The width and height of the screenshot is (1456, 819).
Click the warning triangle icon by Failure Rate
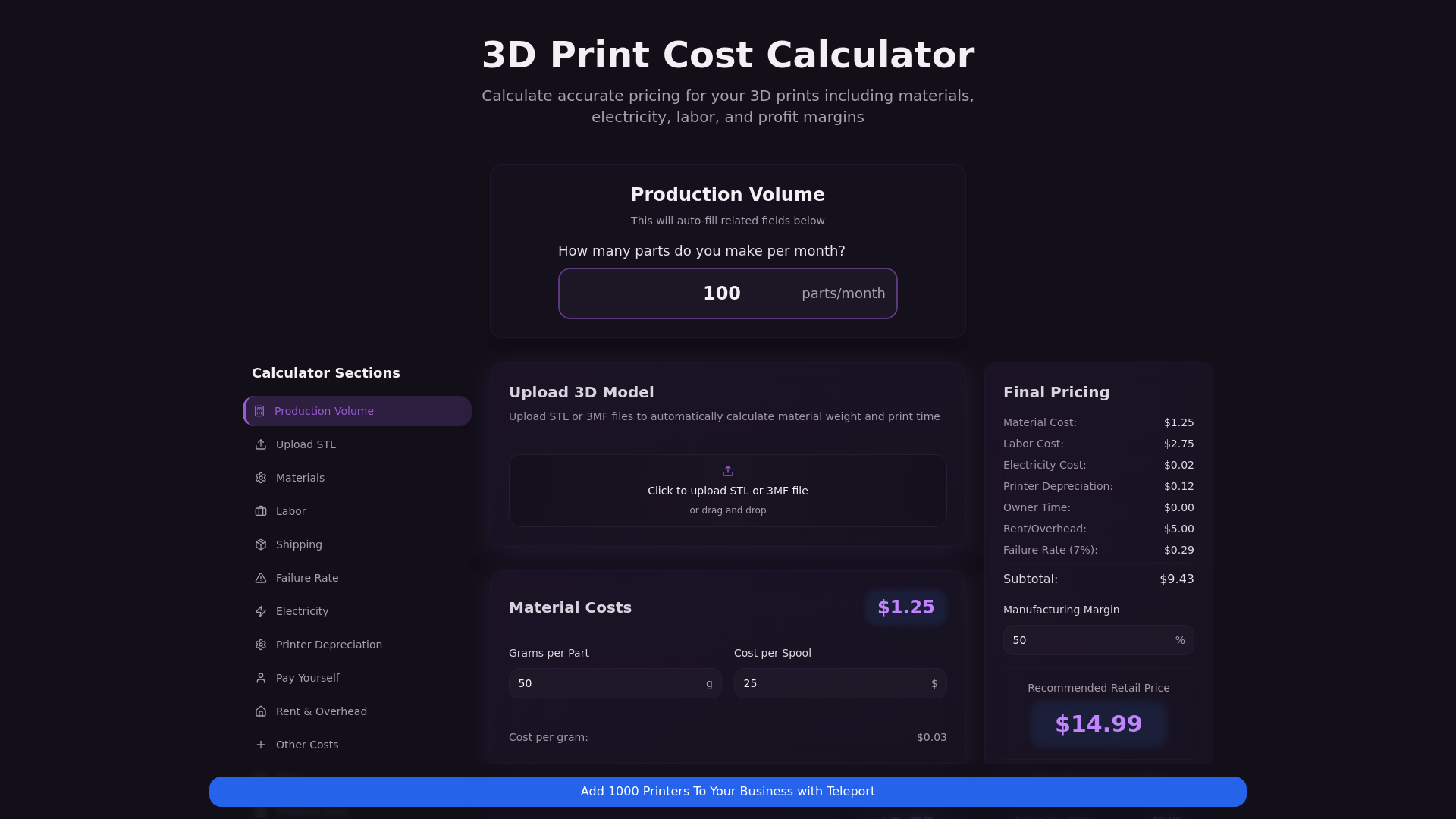(x=261, y=578)
